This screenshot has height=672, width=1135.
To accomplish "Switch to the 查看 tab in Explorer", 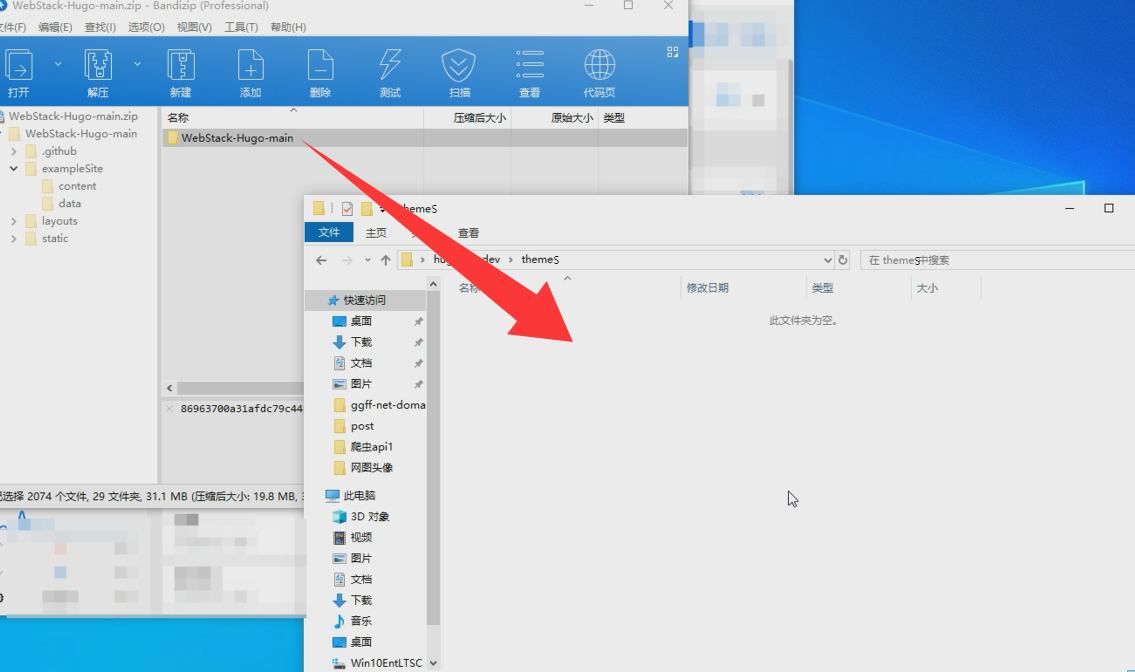I will coord(468,233).
